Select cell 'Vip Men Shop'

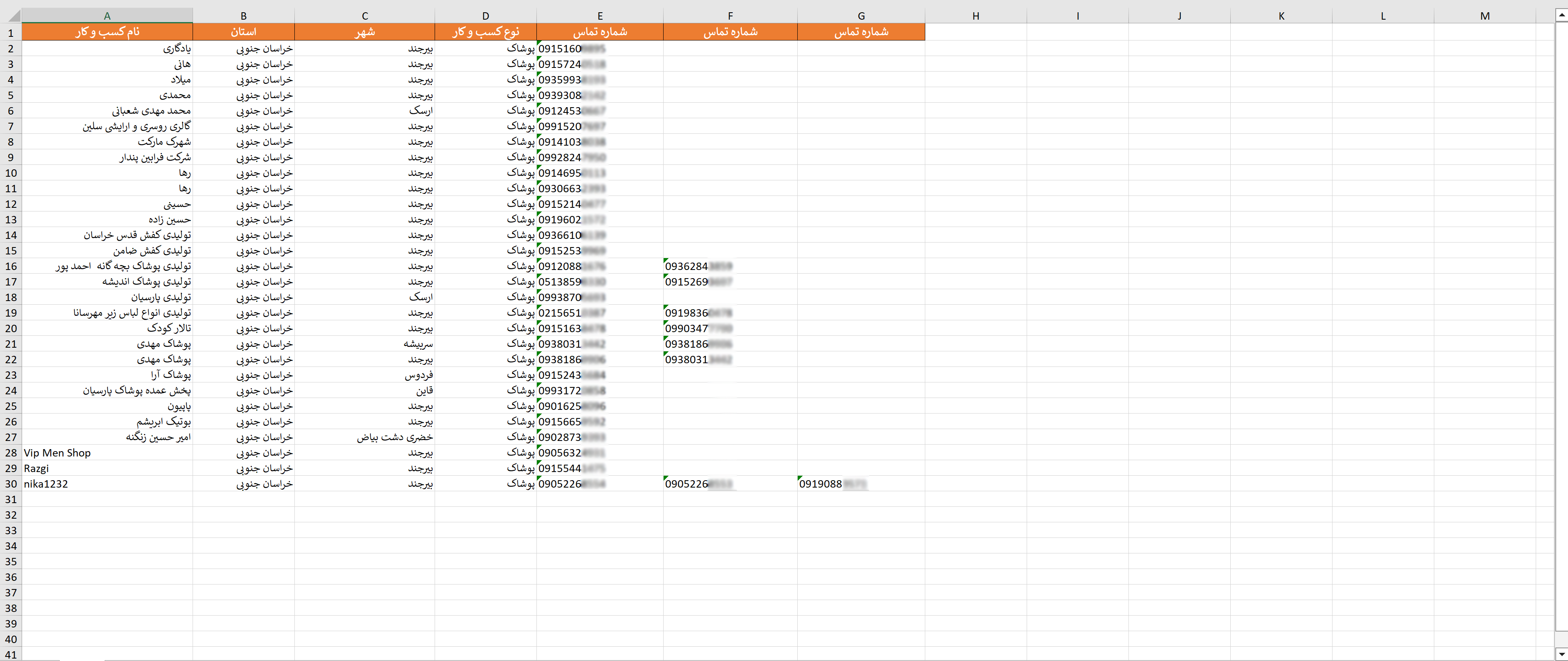point(107,453)
